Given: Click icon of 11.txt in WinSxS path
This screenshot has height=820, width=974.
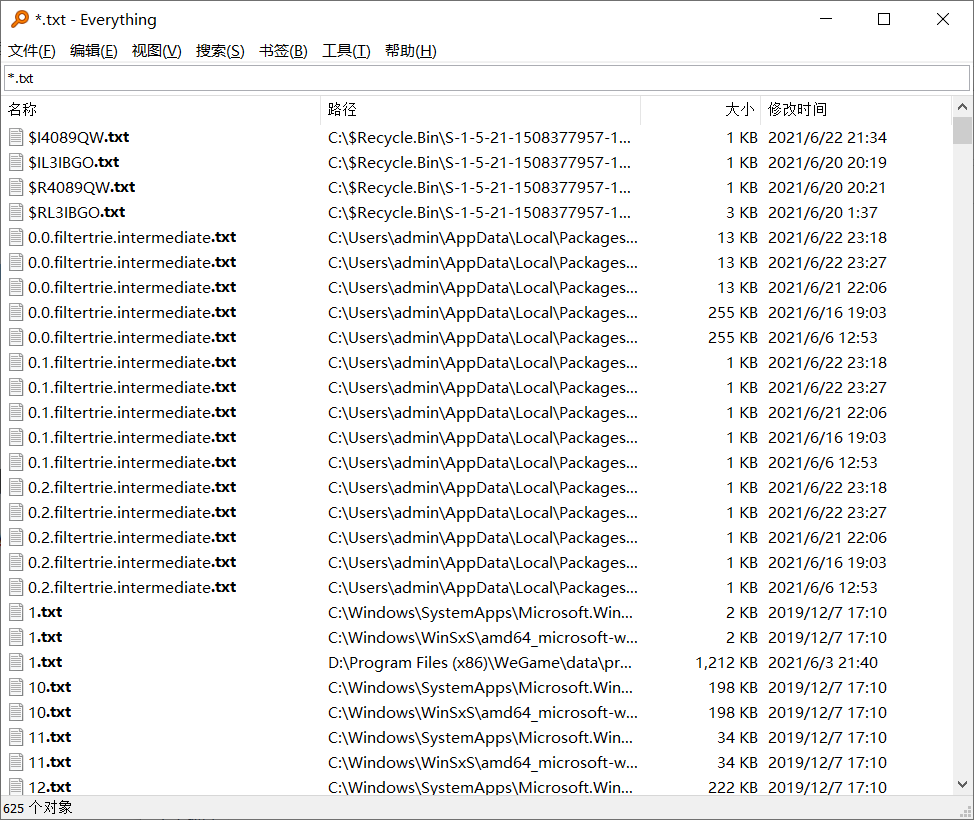Looking at the screenshot, I should [16, 762].
